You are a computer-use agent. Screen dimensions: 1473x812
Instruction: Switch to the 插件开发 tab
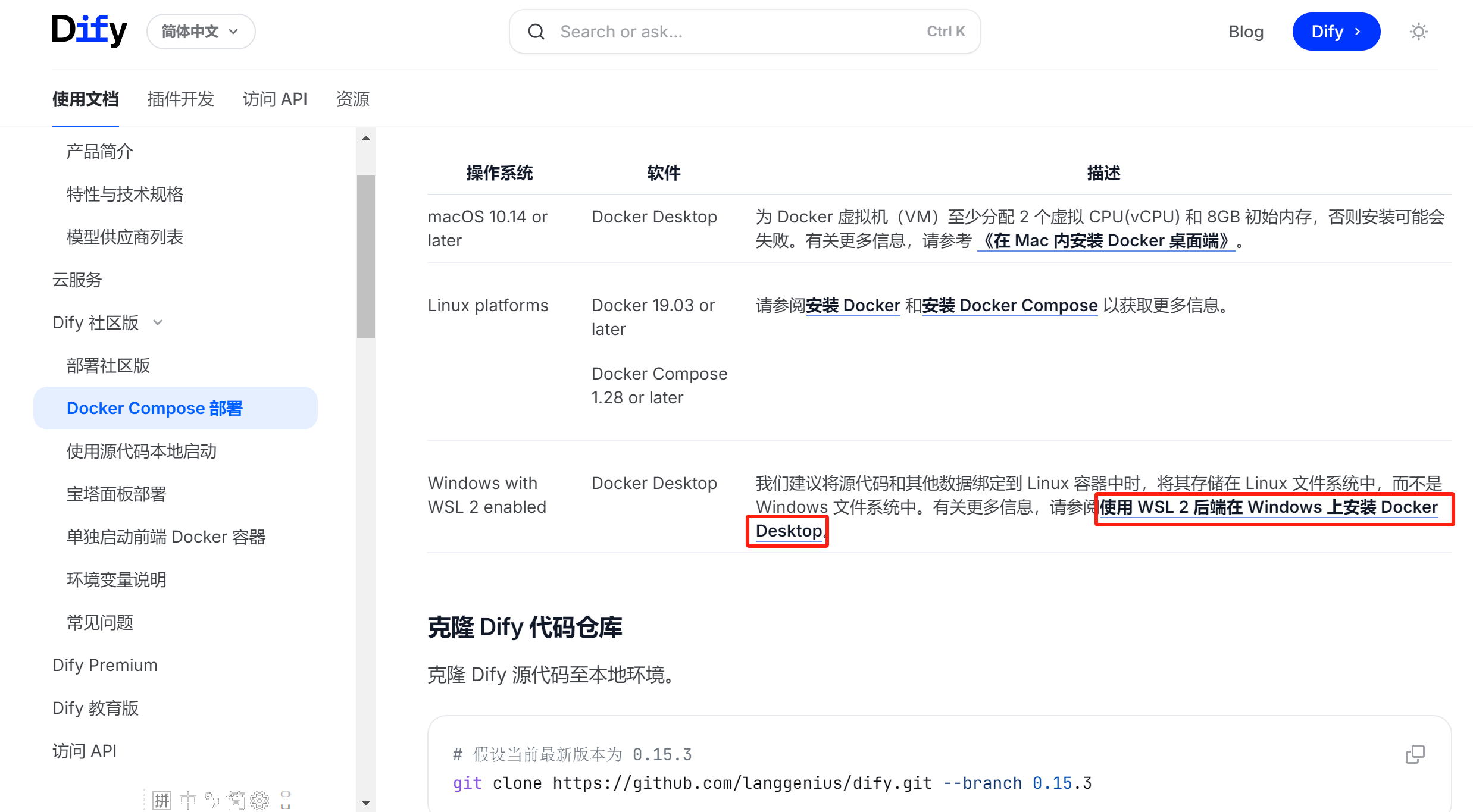click(180, 99)
